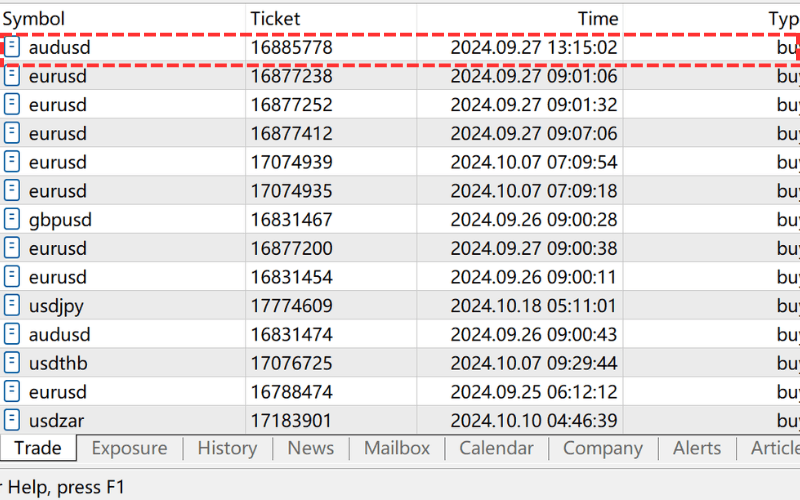Click the usdjpy position's order icon
Image resolution: width=800 pixels, height=500 pixels.
click(13, 306)
